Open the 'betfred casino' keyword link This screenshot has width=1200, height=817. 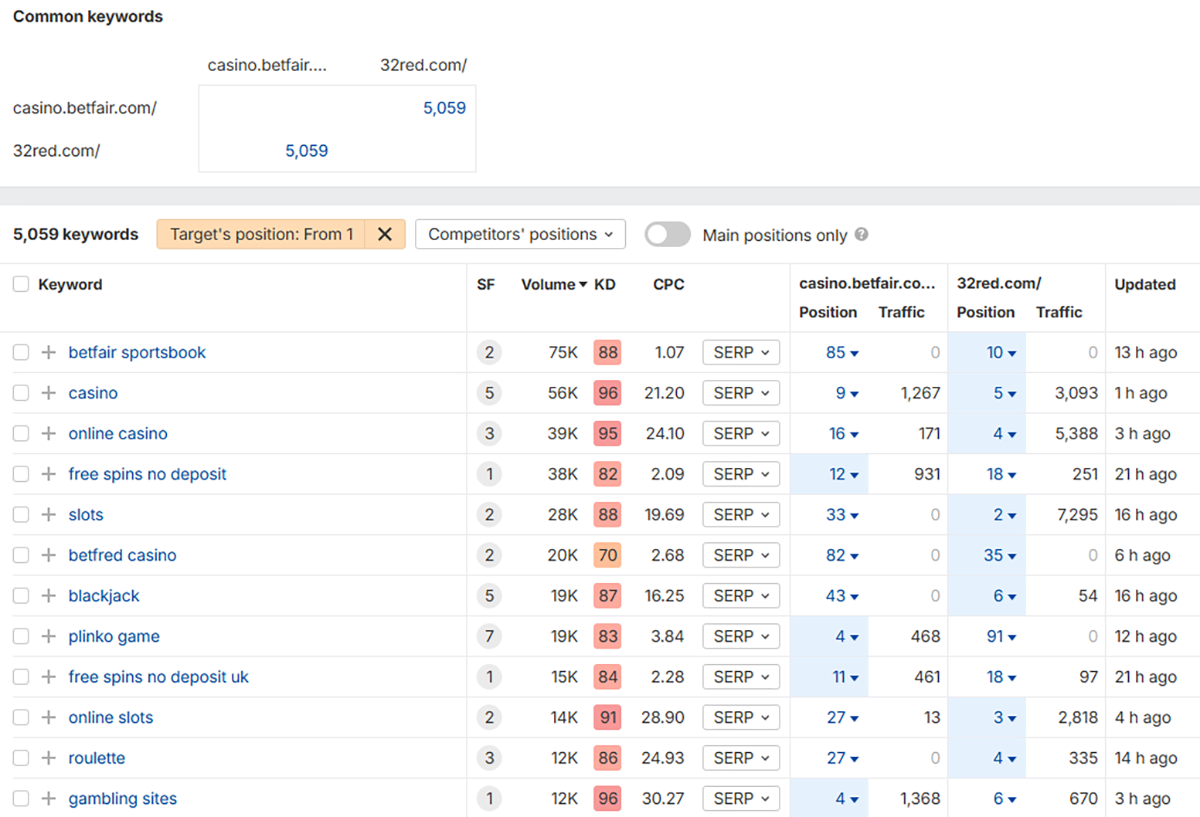(x=122, y=556)
